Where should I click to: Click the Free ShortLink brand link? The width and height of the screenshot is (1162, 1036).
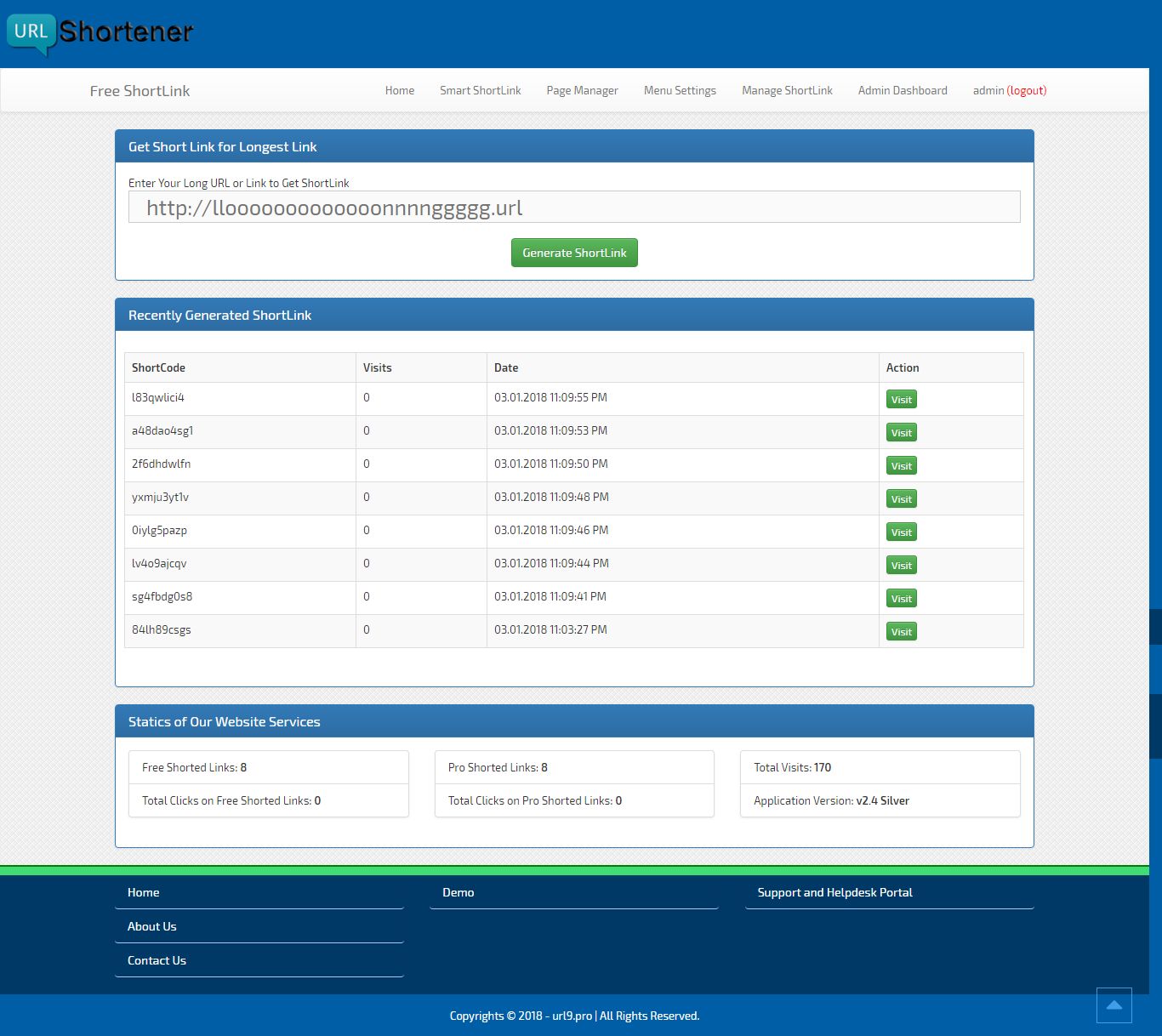(140, 91)
